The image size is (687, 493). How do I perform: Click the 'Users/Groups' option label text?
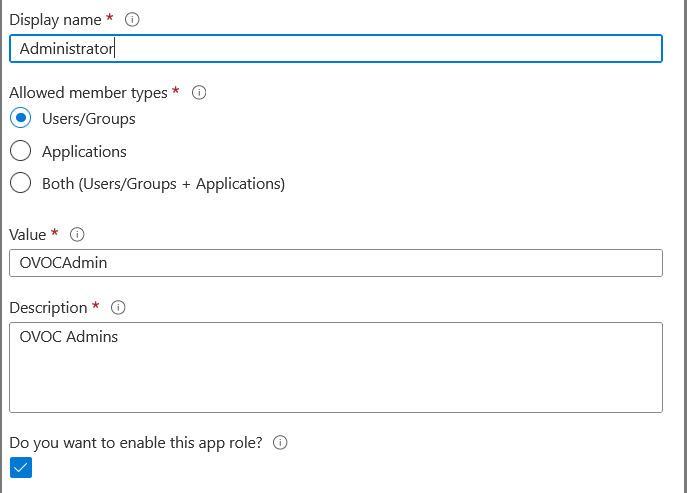click(x=88, y=119)
